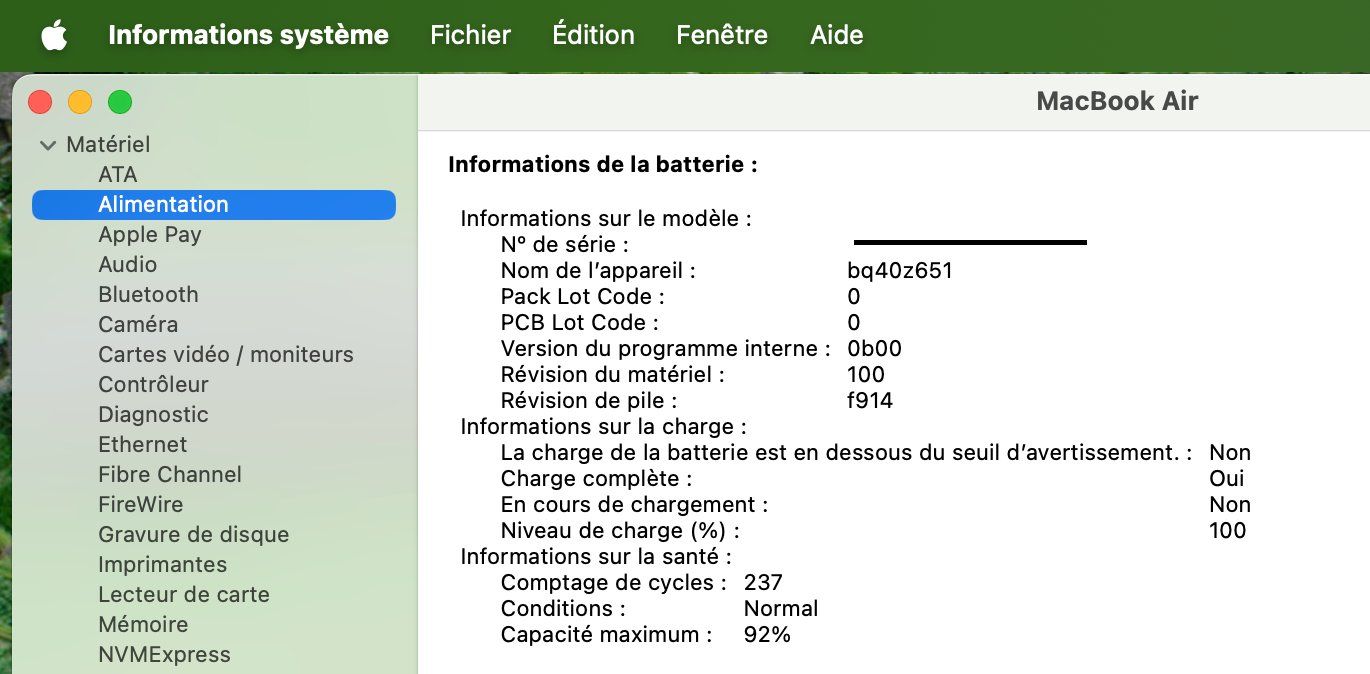Viewport: 1370px width, 674px height.
Task: Select Lecteur de carte in sidebar
Action: pyautogui.click(x=184, y=595)
